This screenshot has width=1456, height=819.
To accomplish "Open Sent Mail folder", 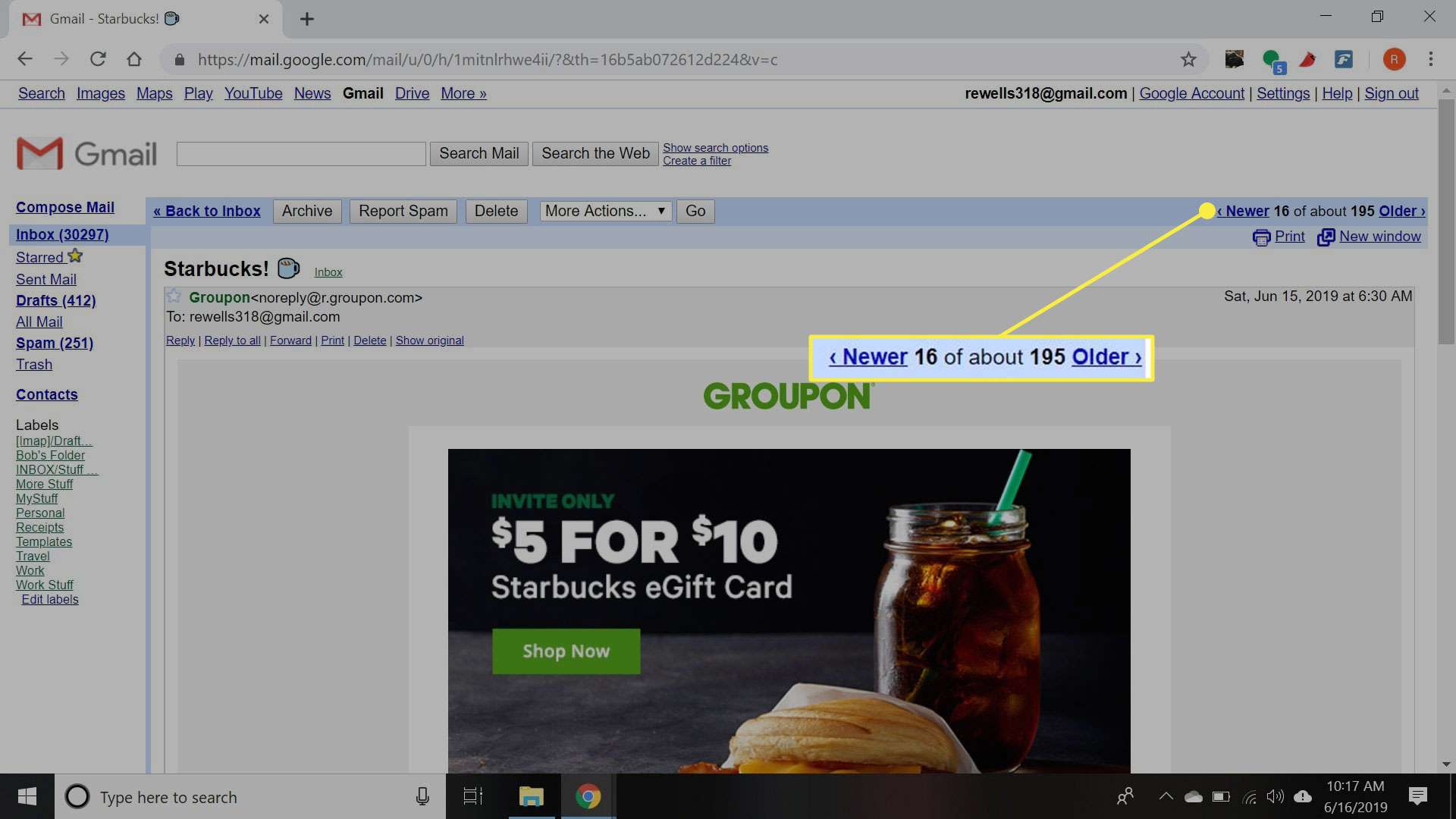I will coord(46,279).
